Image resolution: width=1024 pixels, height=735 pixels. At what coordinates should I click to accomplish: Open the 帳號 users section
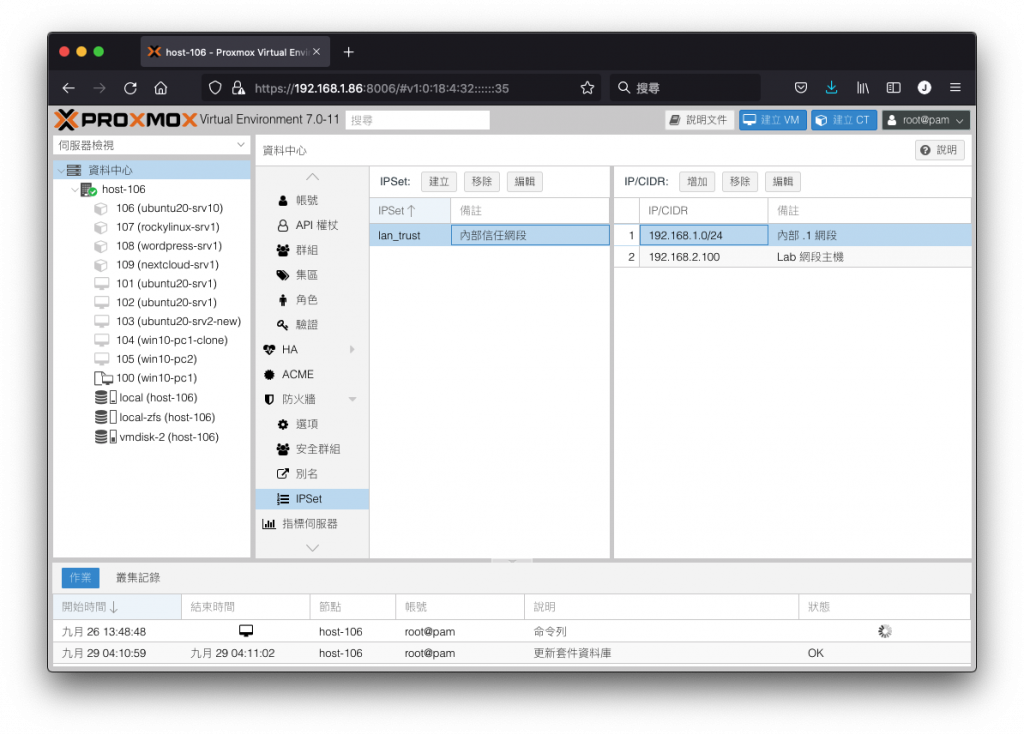point(306,201)
